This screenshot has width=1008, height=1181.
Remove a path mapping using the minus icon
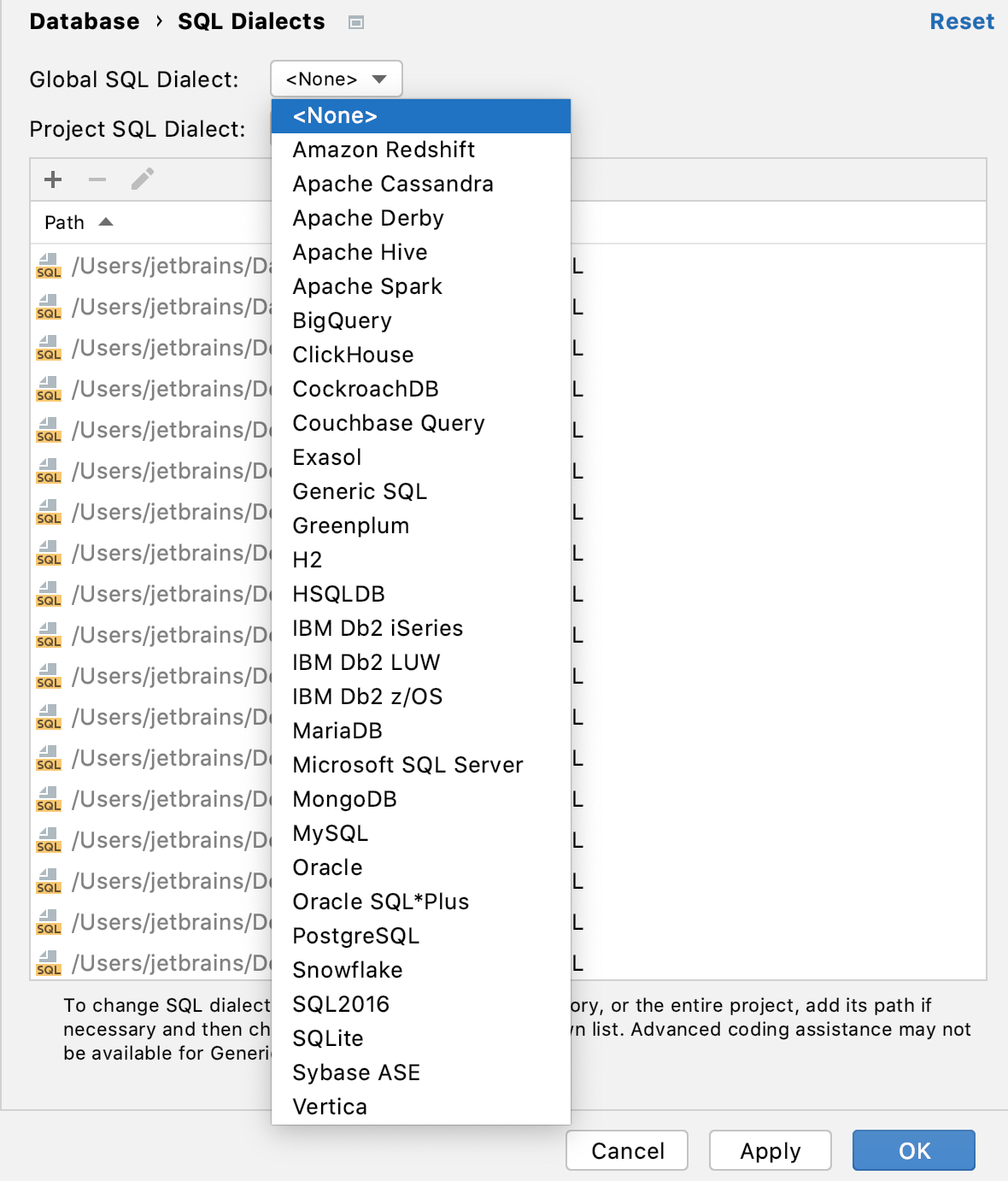97,179
